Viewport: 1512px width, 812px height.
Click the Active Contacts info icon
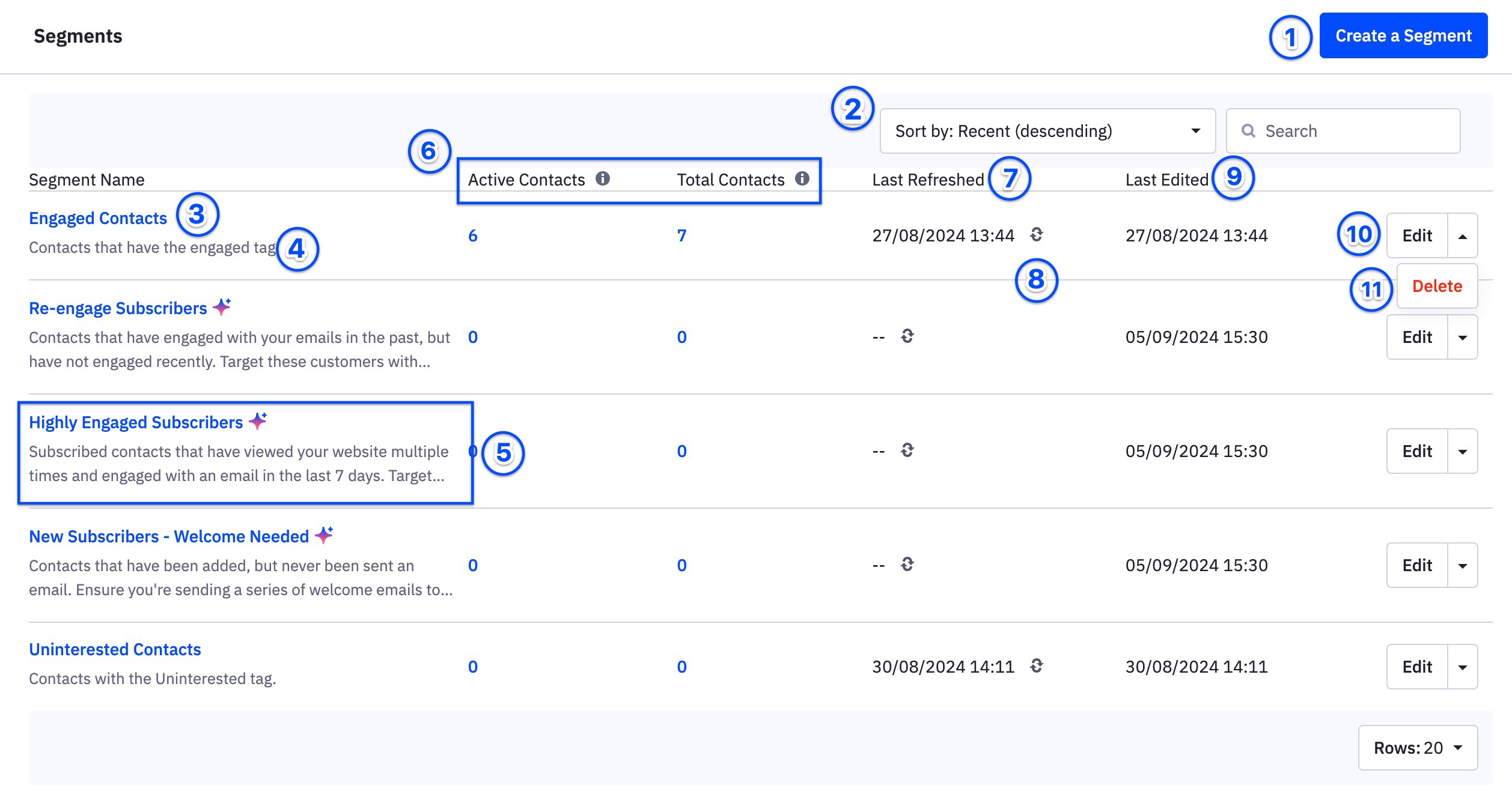[602, 178]
